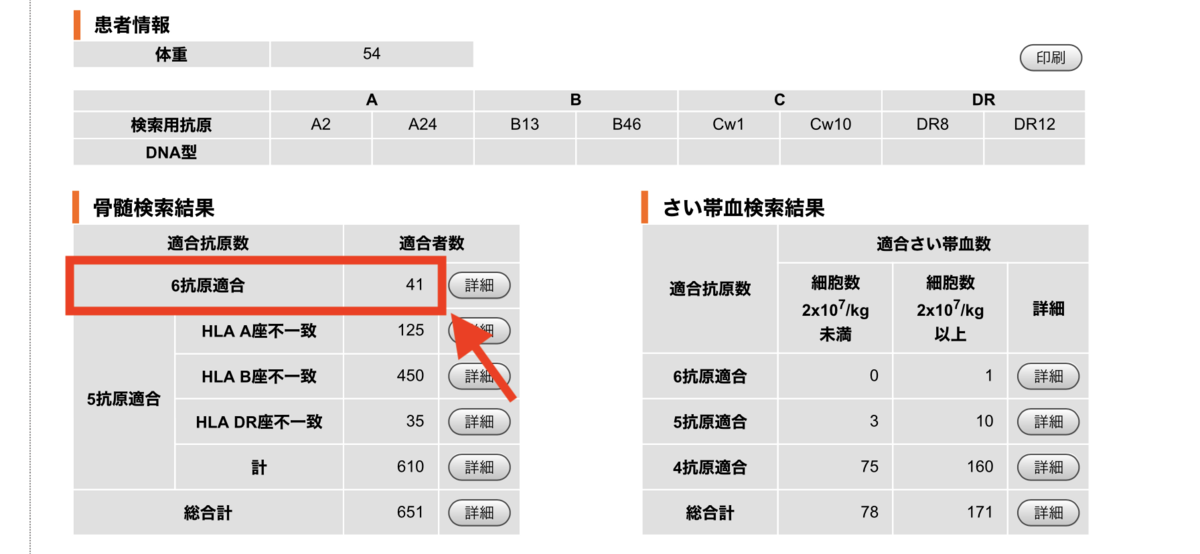Open 詳細 for bone marrow 5抗原適合 計 row
The width and height of the screenshot is (1200, 554).
coord(479,467)
